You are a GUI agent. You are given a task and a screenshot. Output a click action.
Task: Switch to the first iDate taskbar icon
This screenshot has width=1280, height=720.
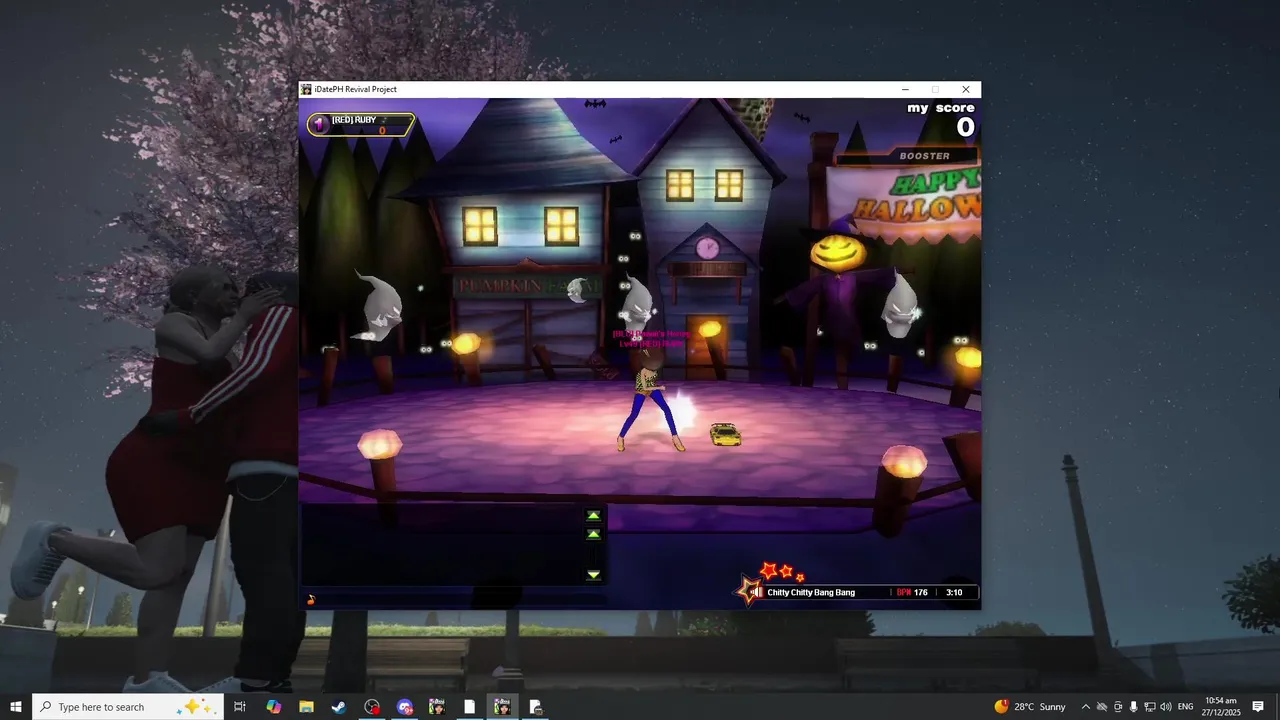pyautogui.click(x=437, y=707)
